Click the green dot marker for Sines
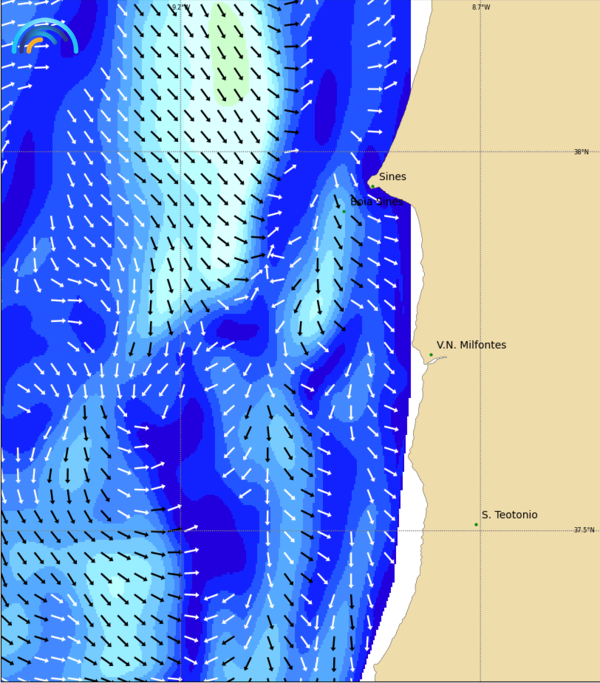 pos(372,186)
